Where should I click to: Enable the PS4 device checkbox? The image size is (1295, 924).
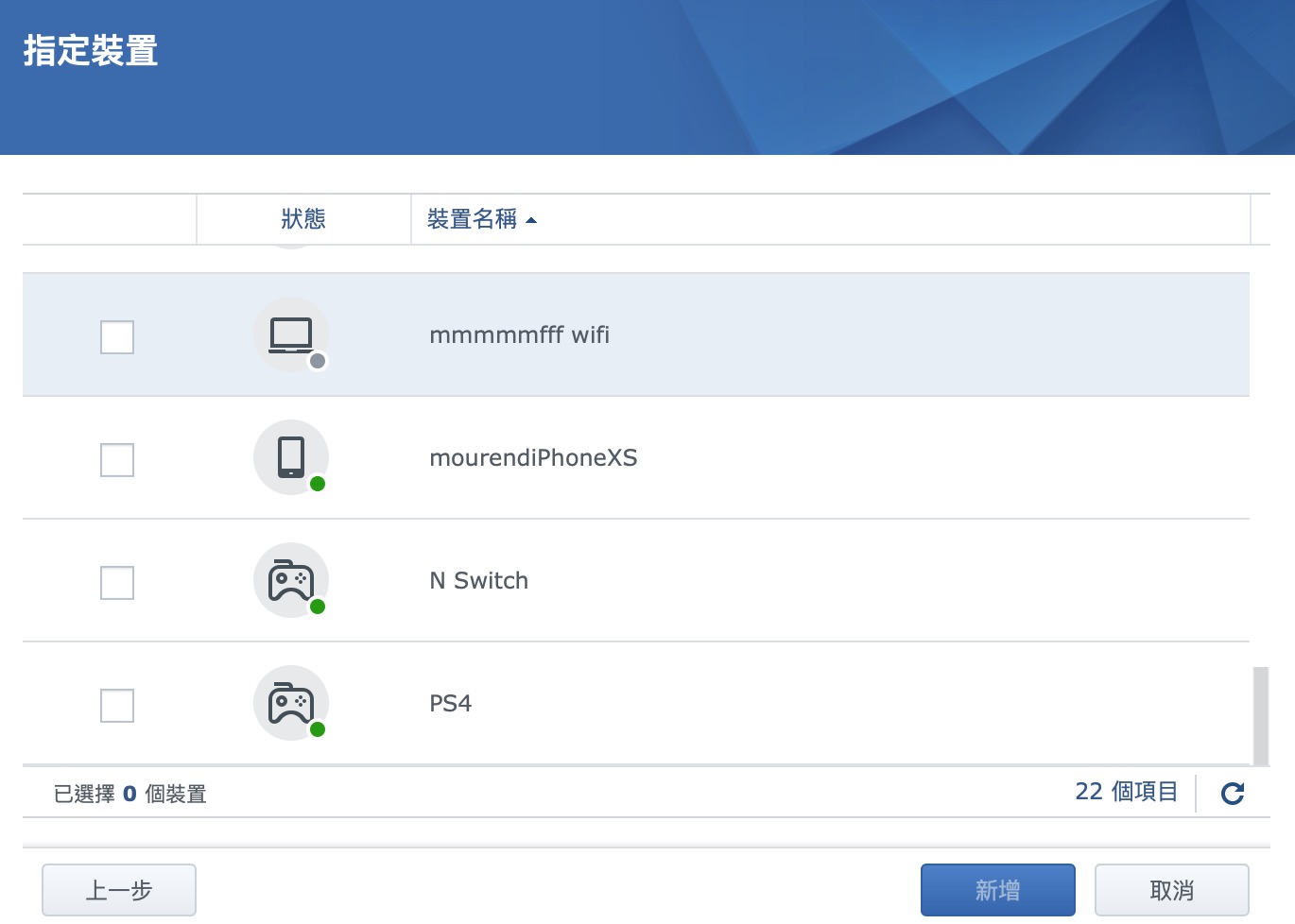point(117,706)
